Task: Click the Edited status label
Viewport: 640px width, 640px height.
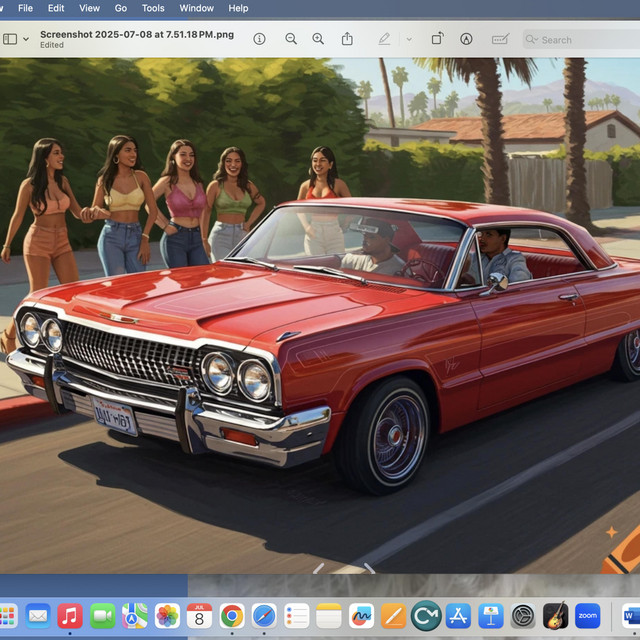Action: coord(52,45)
